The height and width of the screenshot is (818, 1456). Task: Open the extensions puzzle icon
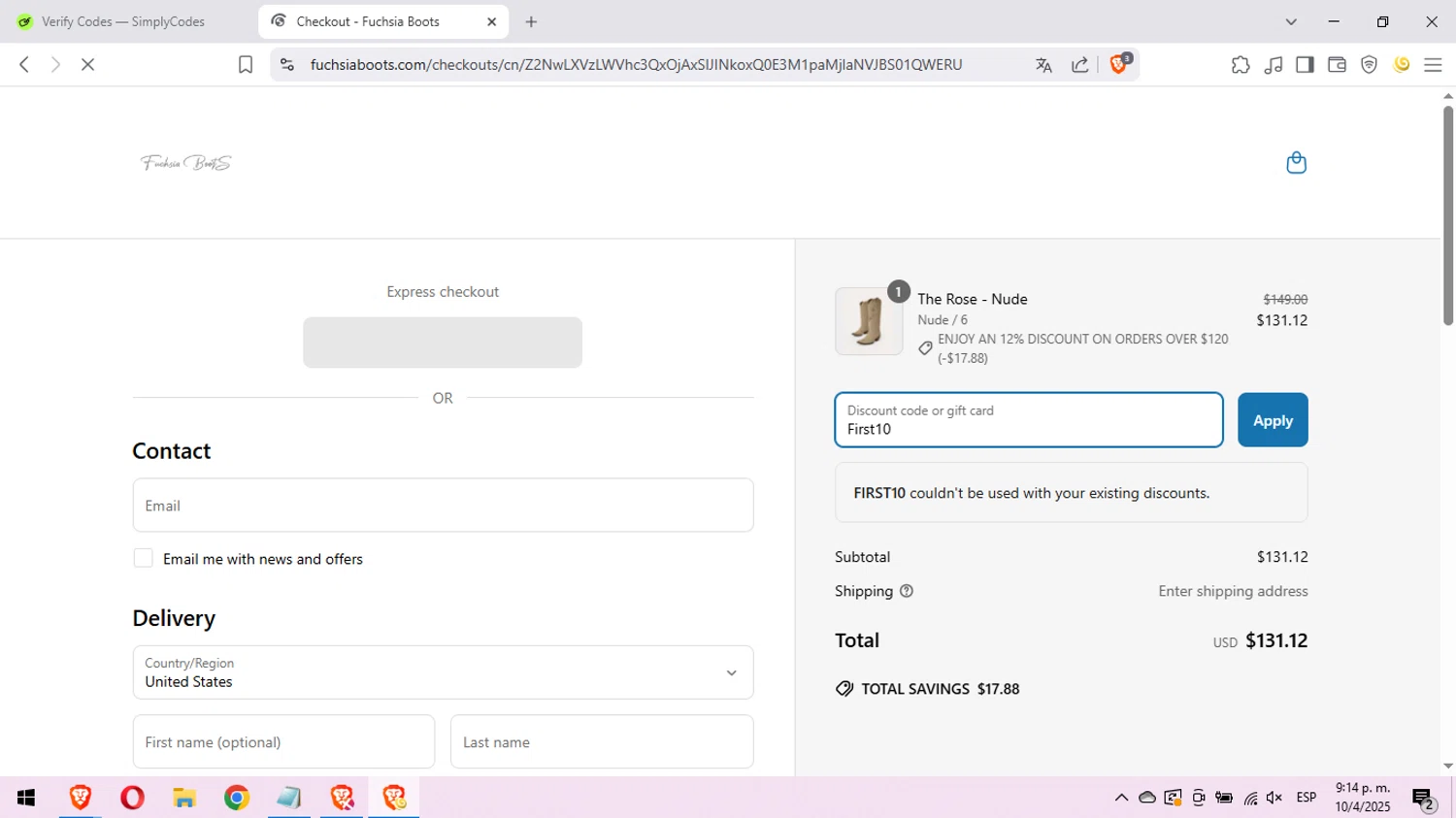[x=1241, y=65]
